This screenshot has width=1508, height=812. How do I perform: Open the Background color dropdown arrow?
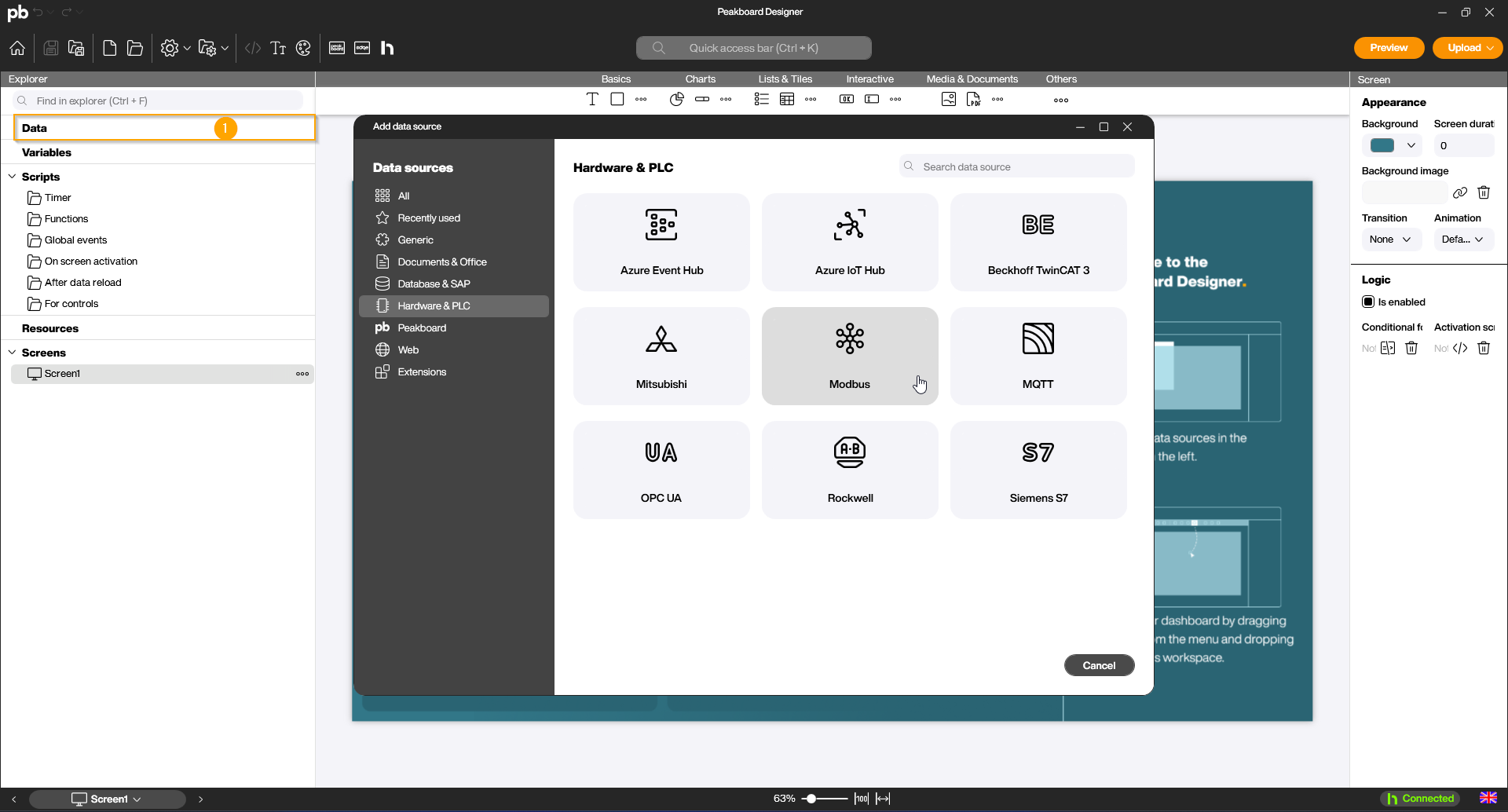(1411, 145)
